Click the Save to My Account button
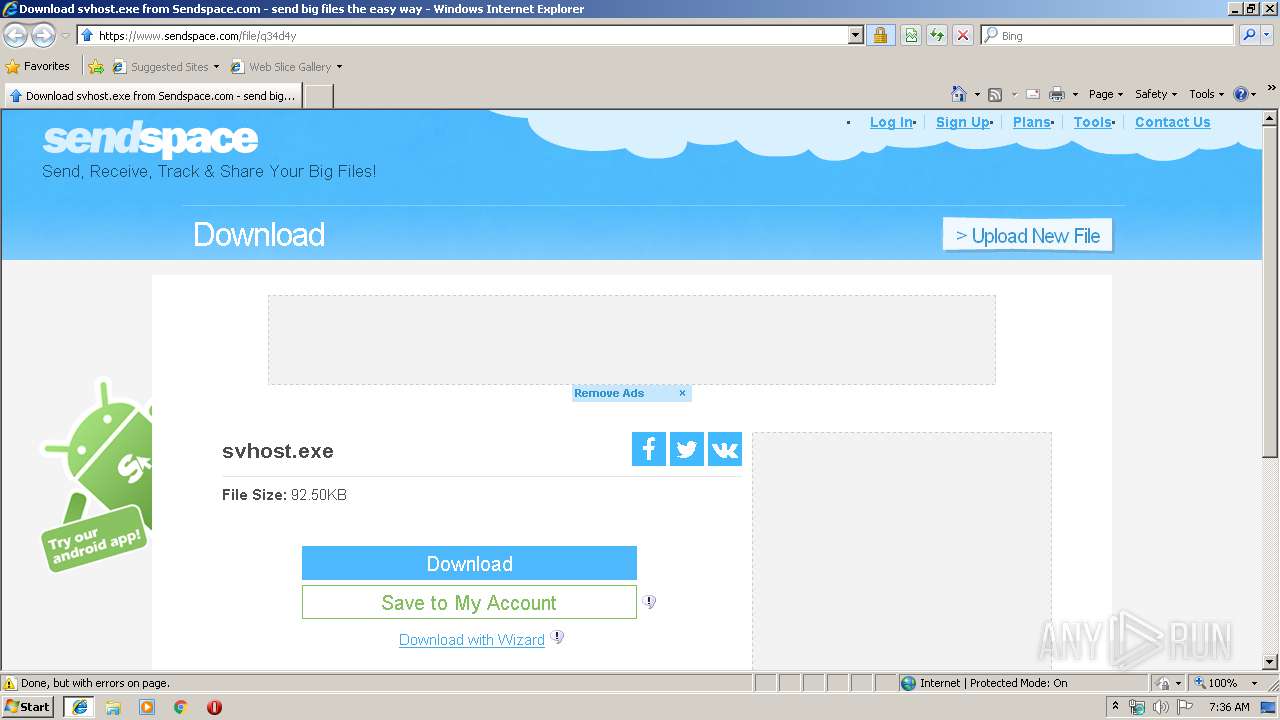Viewport: 1280px width, 720px height. pos(469,602)
